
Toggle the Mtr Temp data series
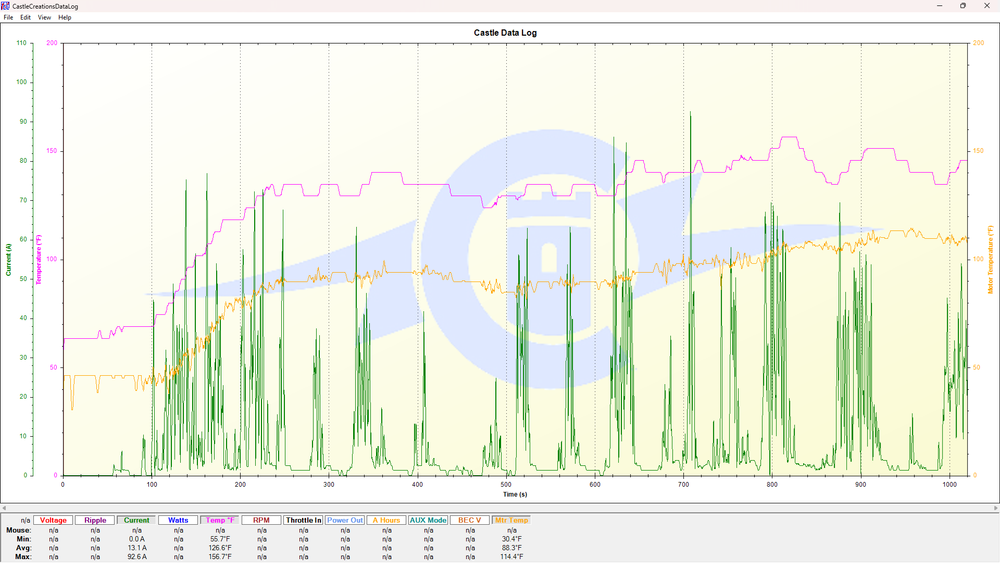(511, 520)
